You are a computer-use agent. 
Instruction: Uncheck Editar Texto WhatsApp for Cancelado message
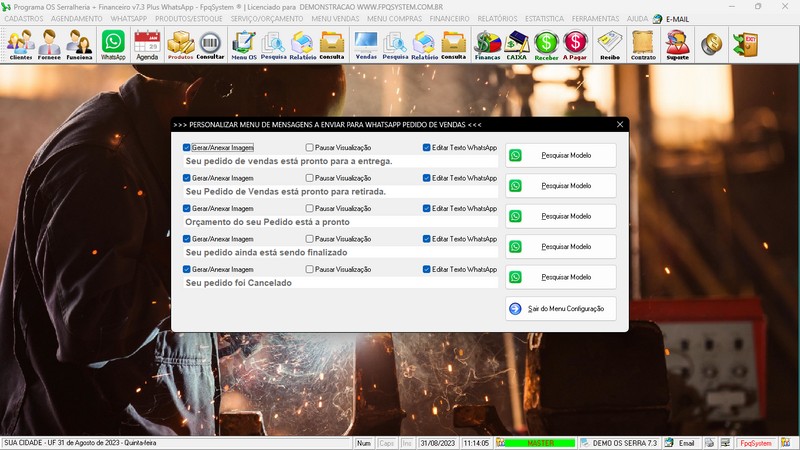point(427,269)
